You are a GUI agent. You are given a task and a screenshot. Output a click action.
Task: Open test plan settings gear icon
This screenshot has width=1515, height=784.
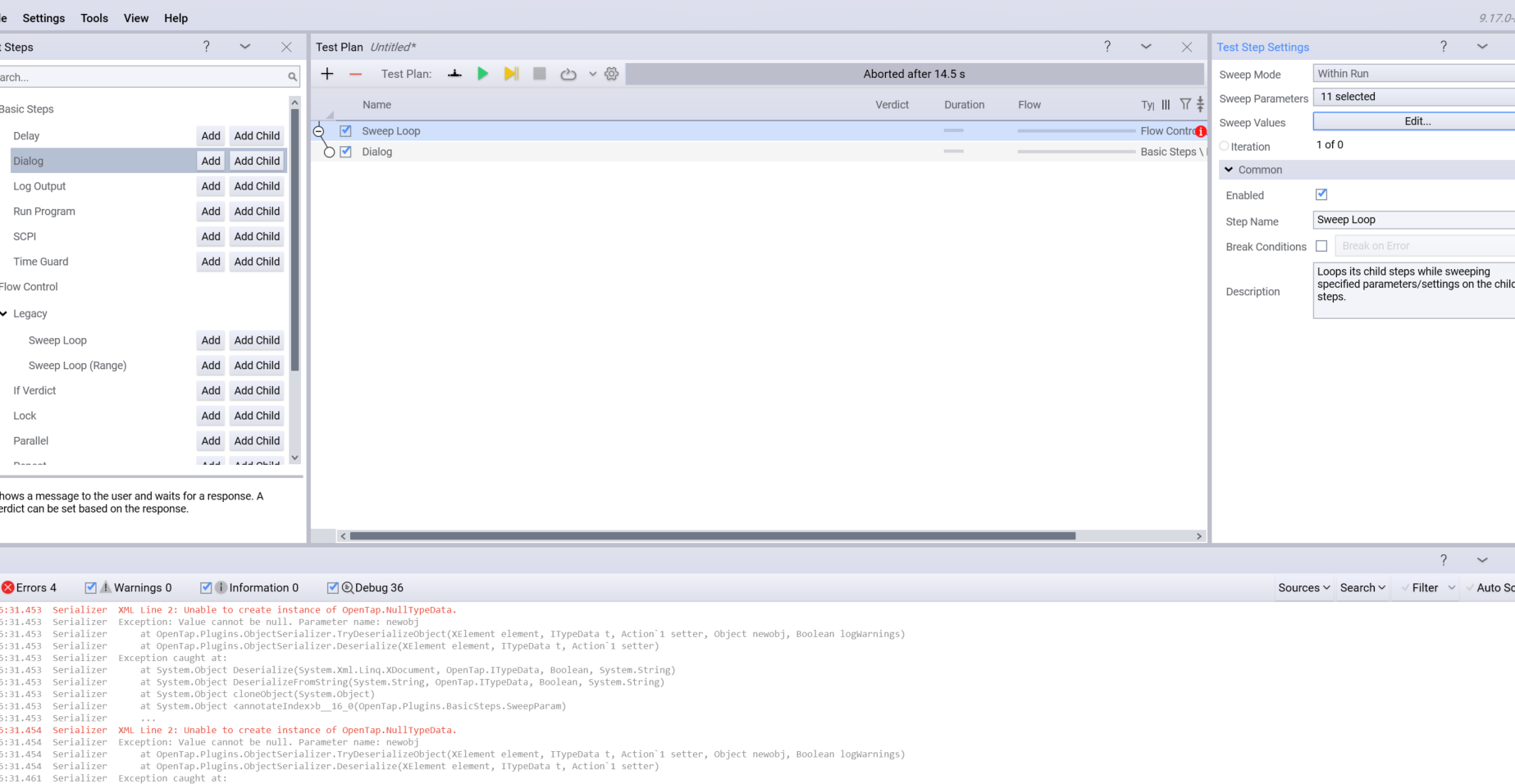click(x=610, y=74)
